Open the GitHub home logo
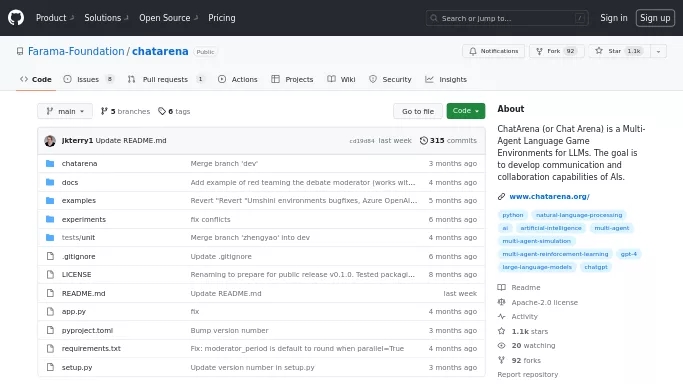This screenshot has height=384, width=683. [x=16, y=18]
